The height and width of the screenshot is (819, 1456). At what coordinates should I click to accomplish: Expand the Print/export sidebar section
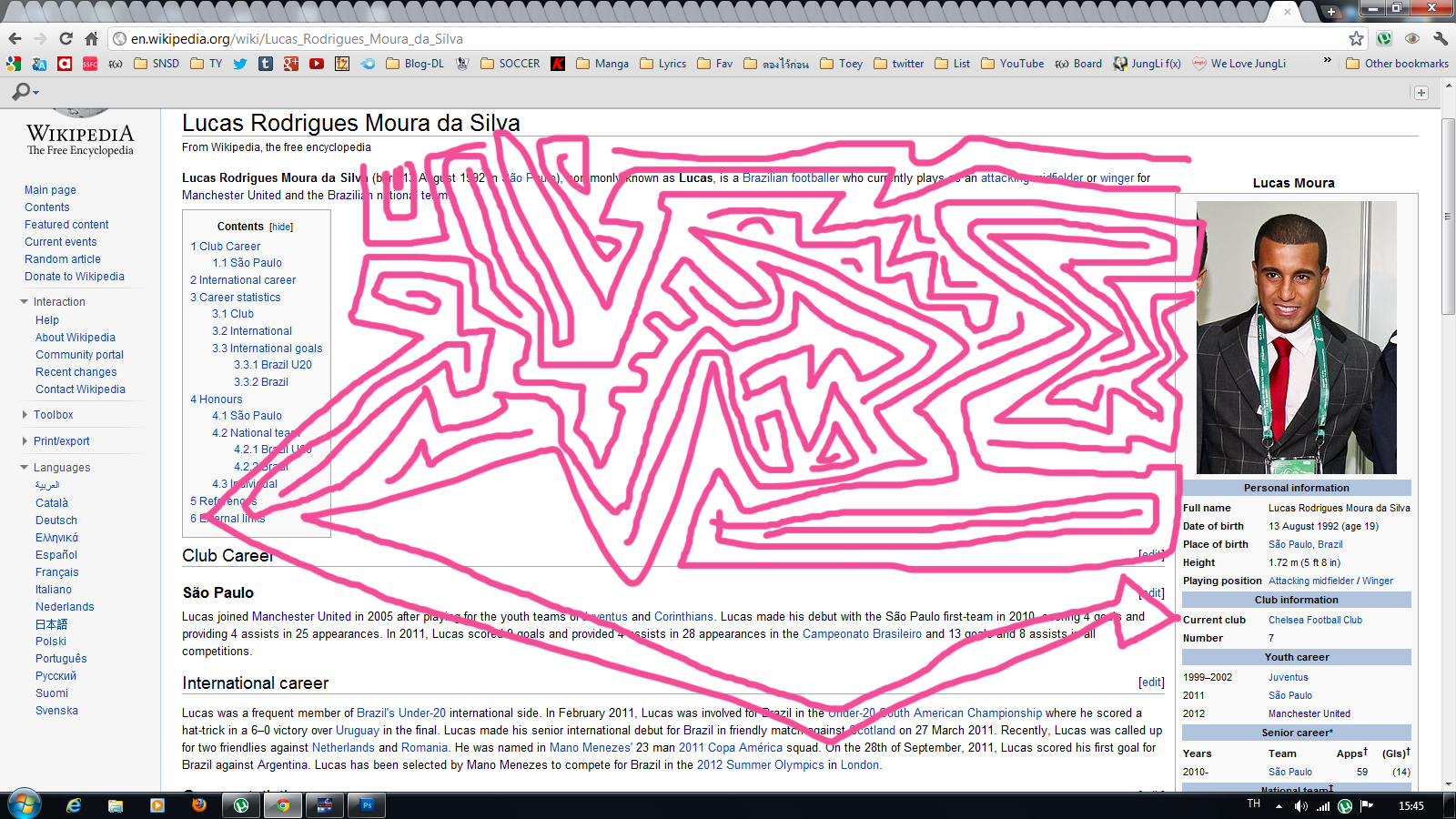click(25, 441)
